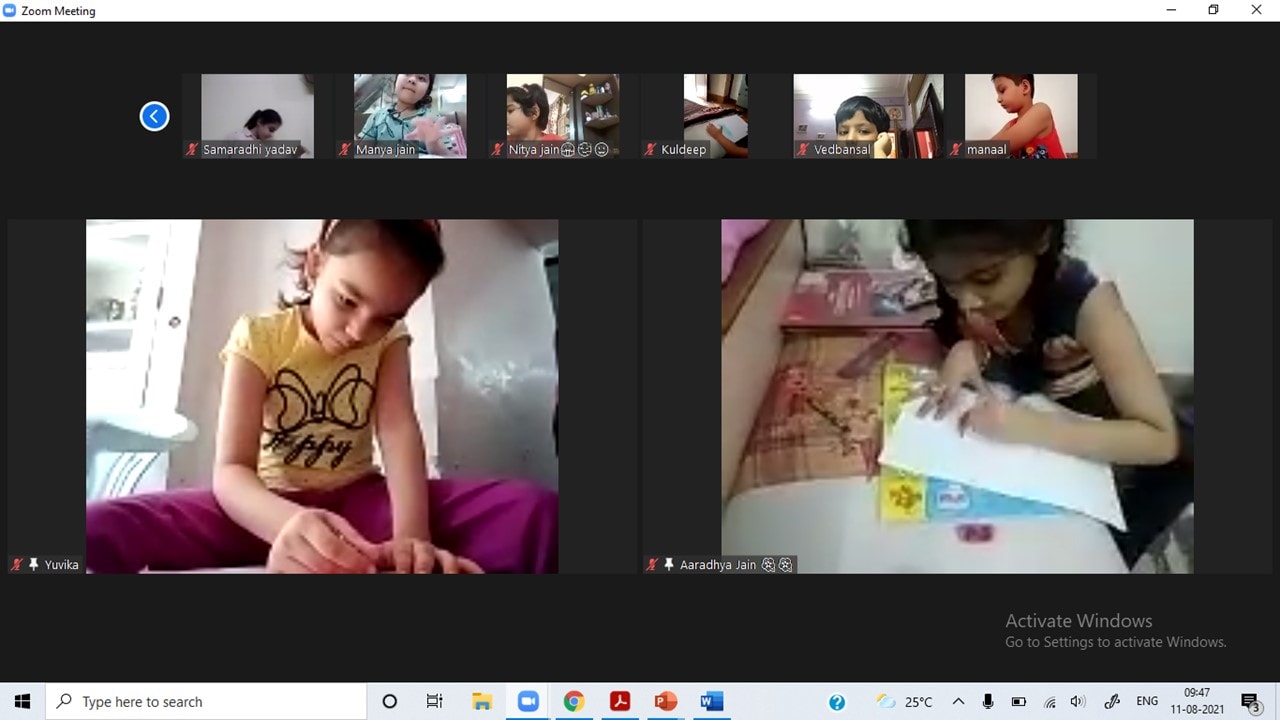The height and width of the screenshot is (720, 1280).
Task: Click Aaradhya Jain's pinned video tile
Action: coord(957,396)
